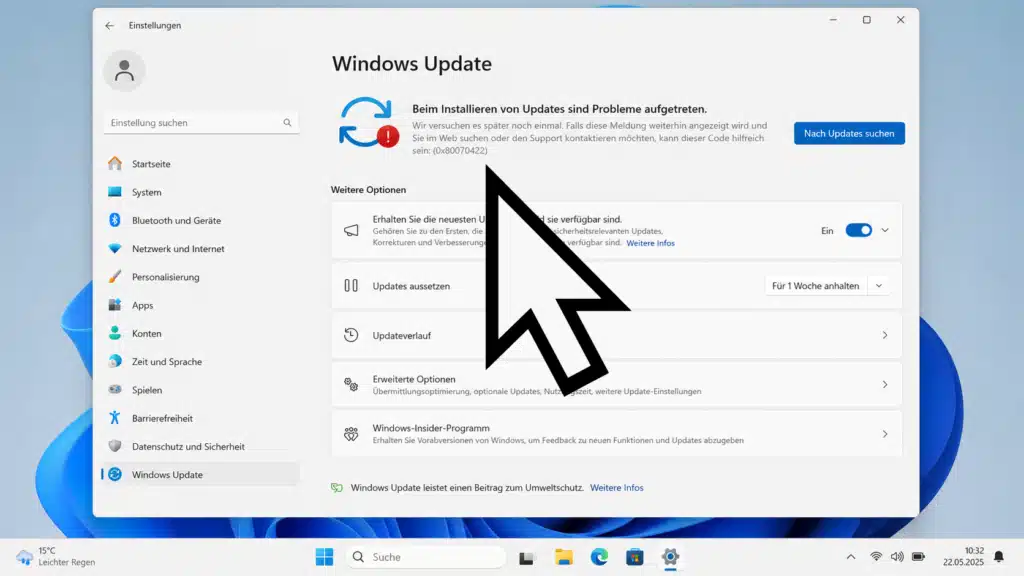Click the Wi-Fi tray icon
This screenshot has height=576, width=1024.
[876, 556]
